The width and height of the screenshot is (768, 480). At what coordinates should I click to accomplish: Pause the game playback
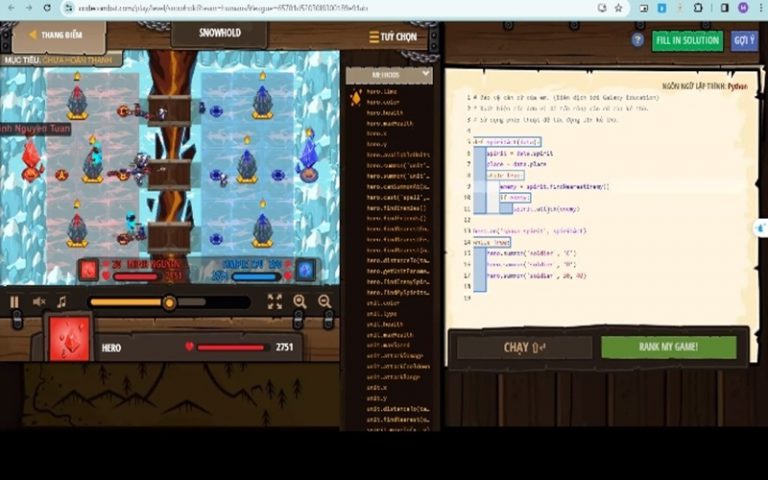(x=14, y=302)
